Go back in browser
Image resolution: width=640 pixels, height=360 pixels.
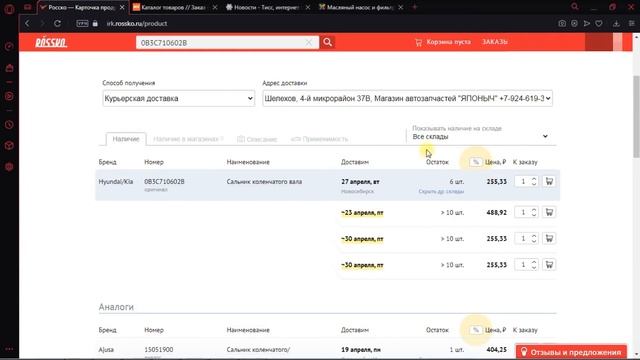[27, 24]
